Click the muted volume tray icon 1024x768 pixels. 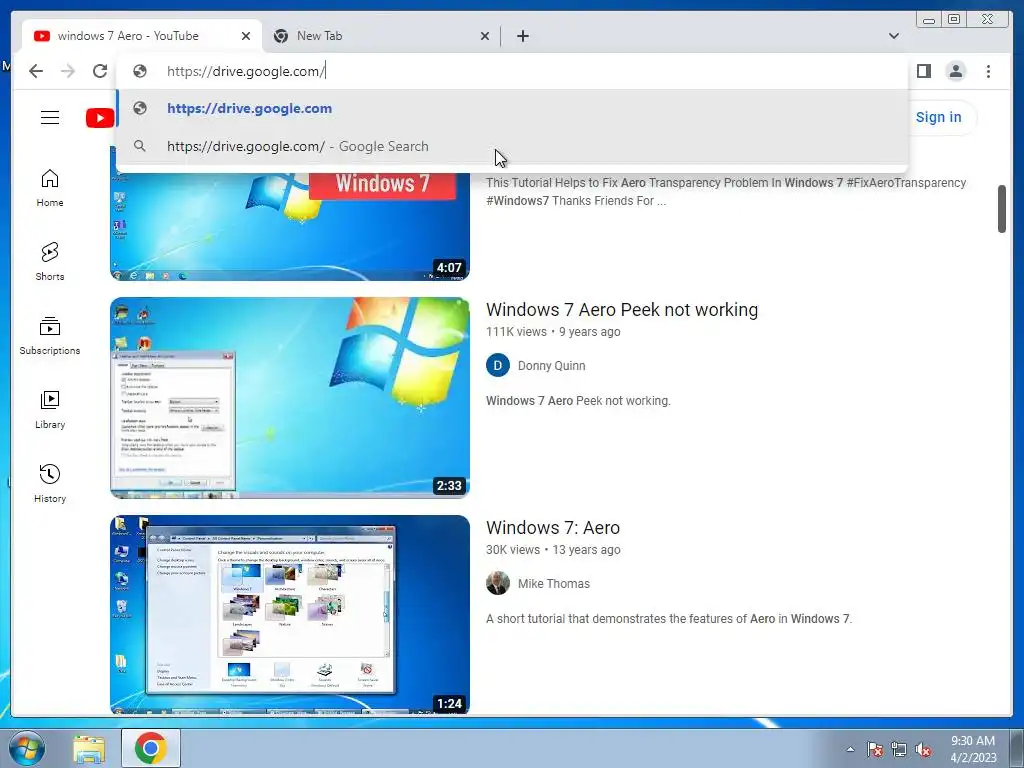click(x=923, y=749)
